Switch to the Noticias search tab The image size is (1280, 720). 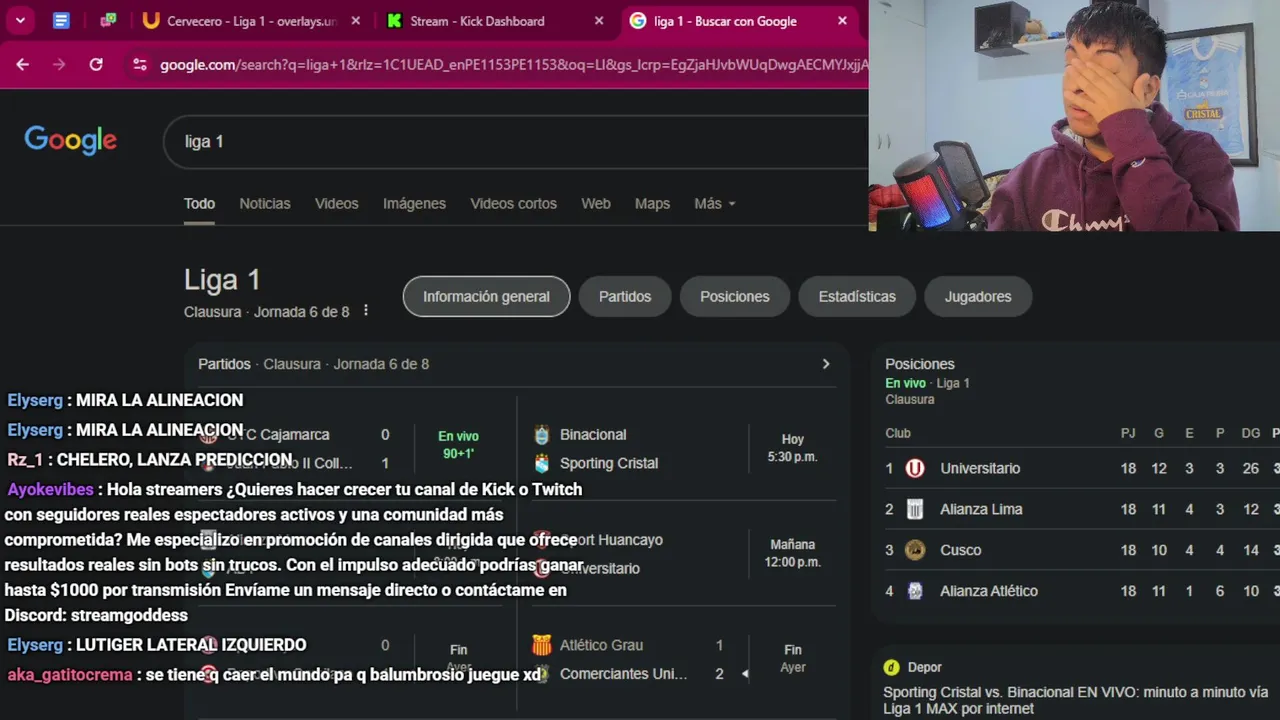[x=265, y=203]
